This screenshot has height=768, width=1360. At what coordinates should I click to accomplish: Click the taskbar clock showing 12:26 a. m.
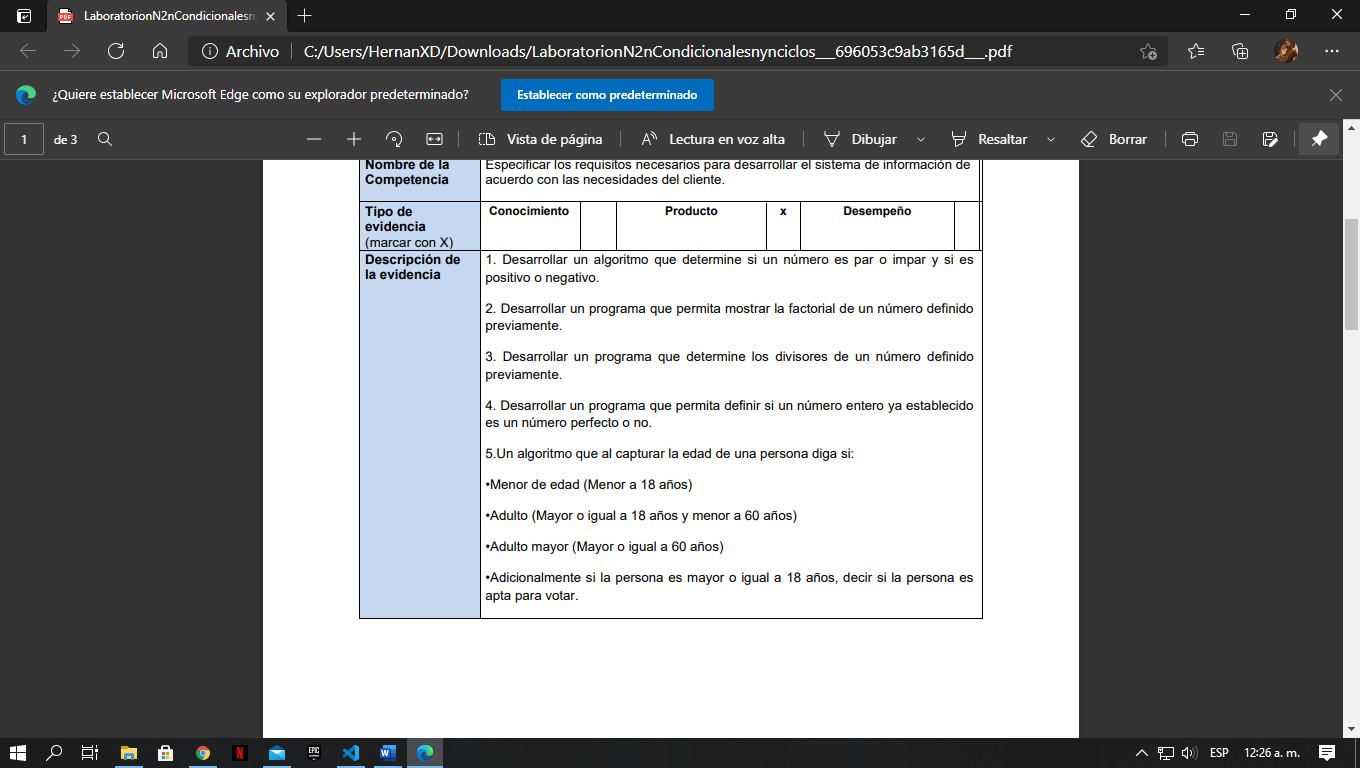[1272, 752]
